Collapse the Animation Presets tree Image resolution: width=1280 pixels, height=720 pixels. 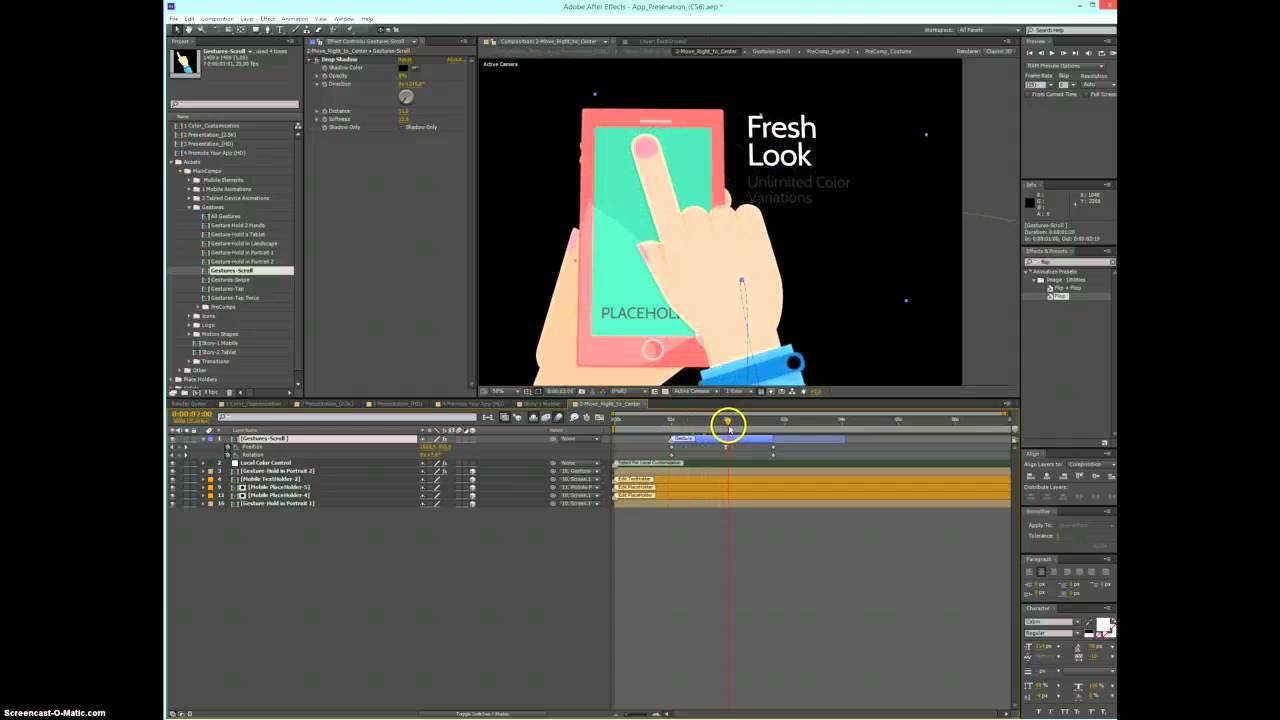point(1027,271)
